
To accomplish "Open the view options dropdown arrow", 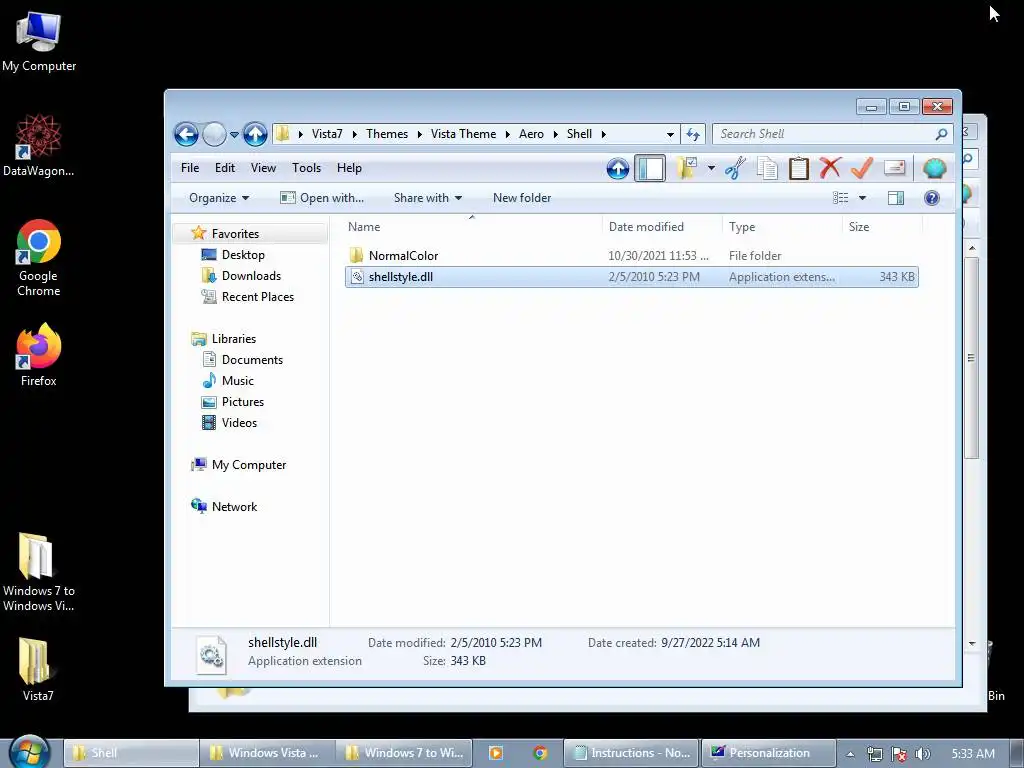I will [x=862, y=198].
